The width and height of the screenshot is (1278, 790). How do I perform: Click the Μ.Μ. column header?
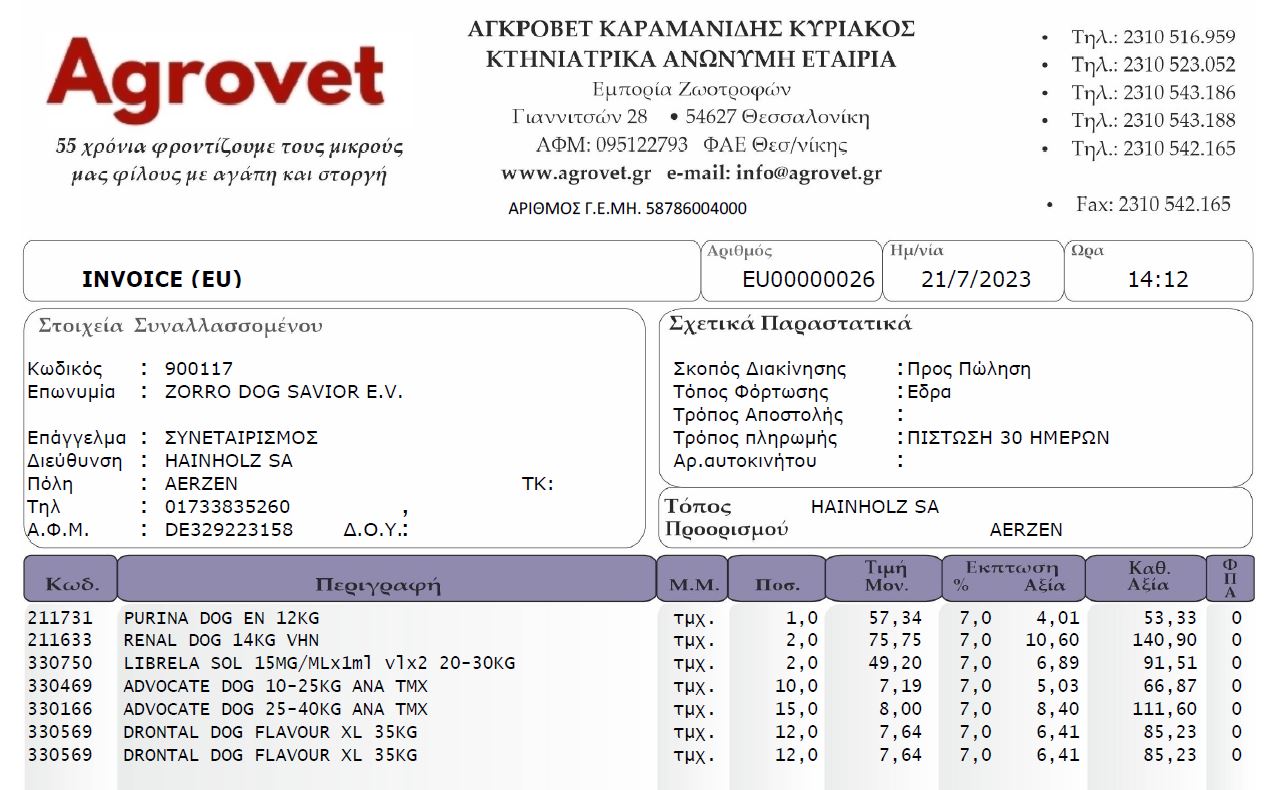tap(692, 578)
